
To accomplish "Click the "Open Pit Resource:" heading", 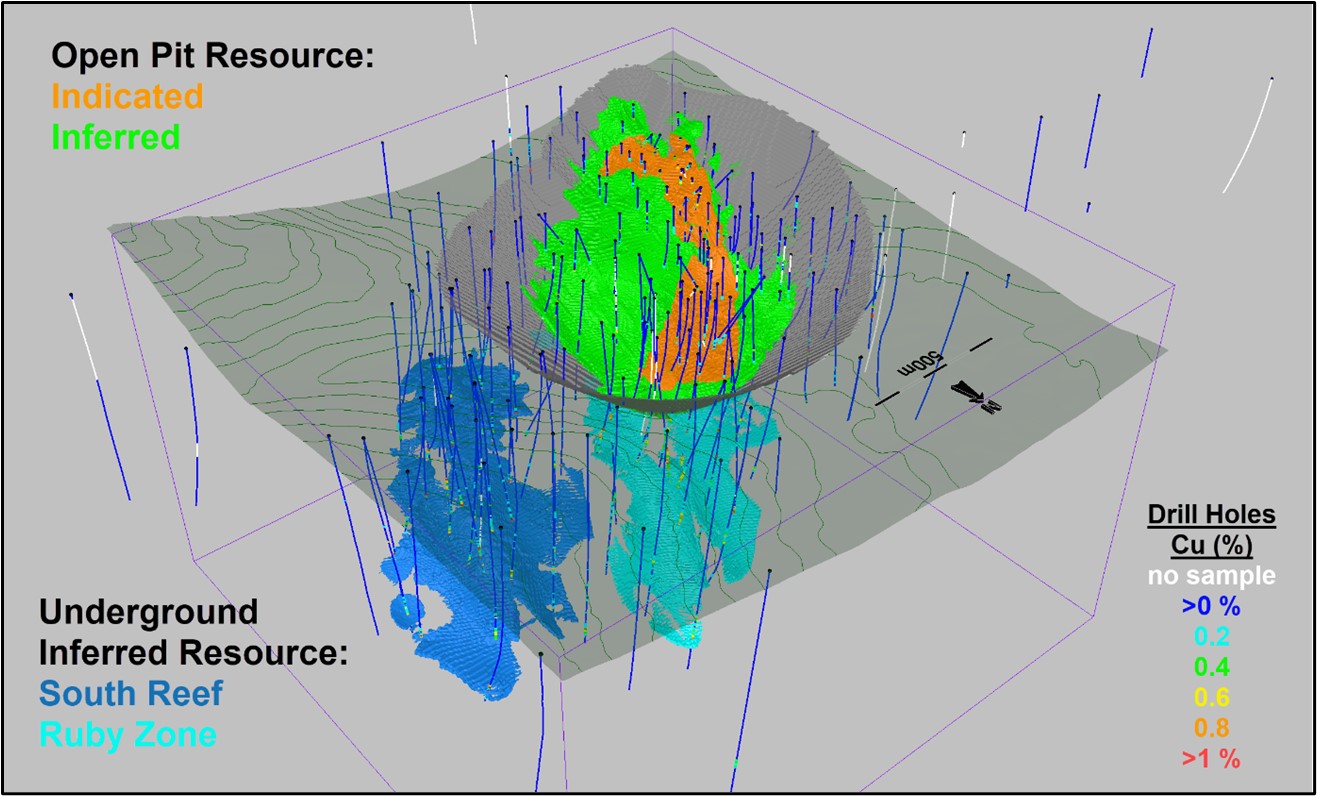I will (212, 56).
